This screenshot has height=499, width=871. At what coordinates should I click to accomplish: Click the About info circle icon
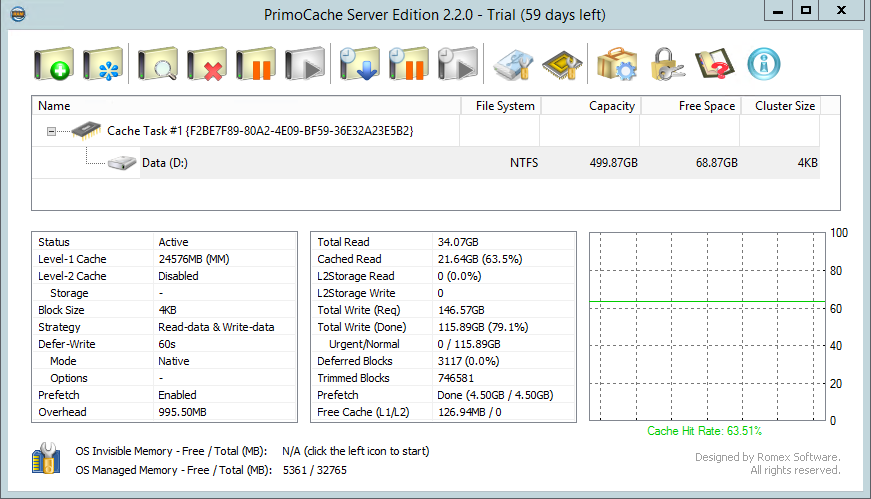[x=764, y=64]
